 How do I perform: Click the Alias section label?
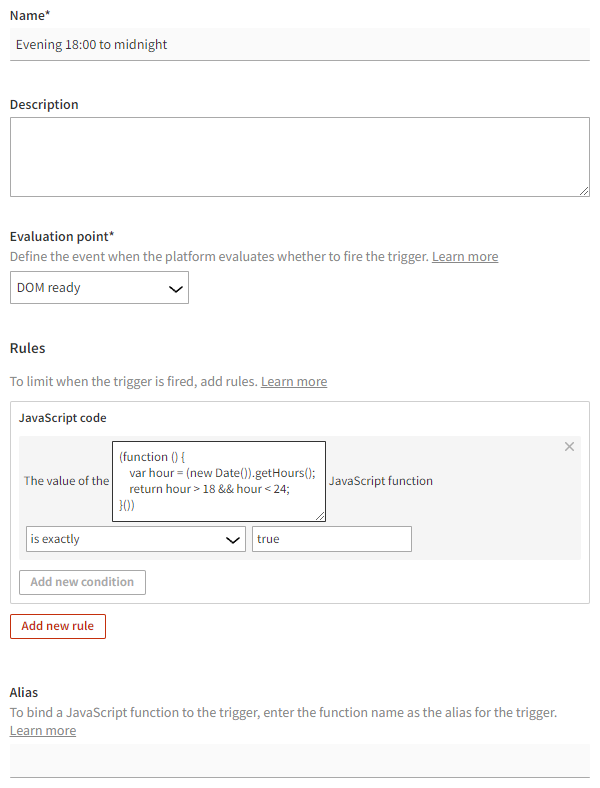click(x=24, y=692)
